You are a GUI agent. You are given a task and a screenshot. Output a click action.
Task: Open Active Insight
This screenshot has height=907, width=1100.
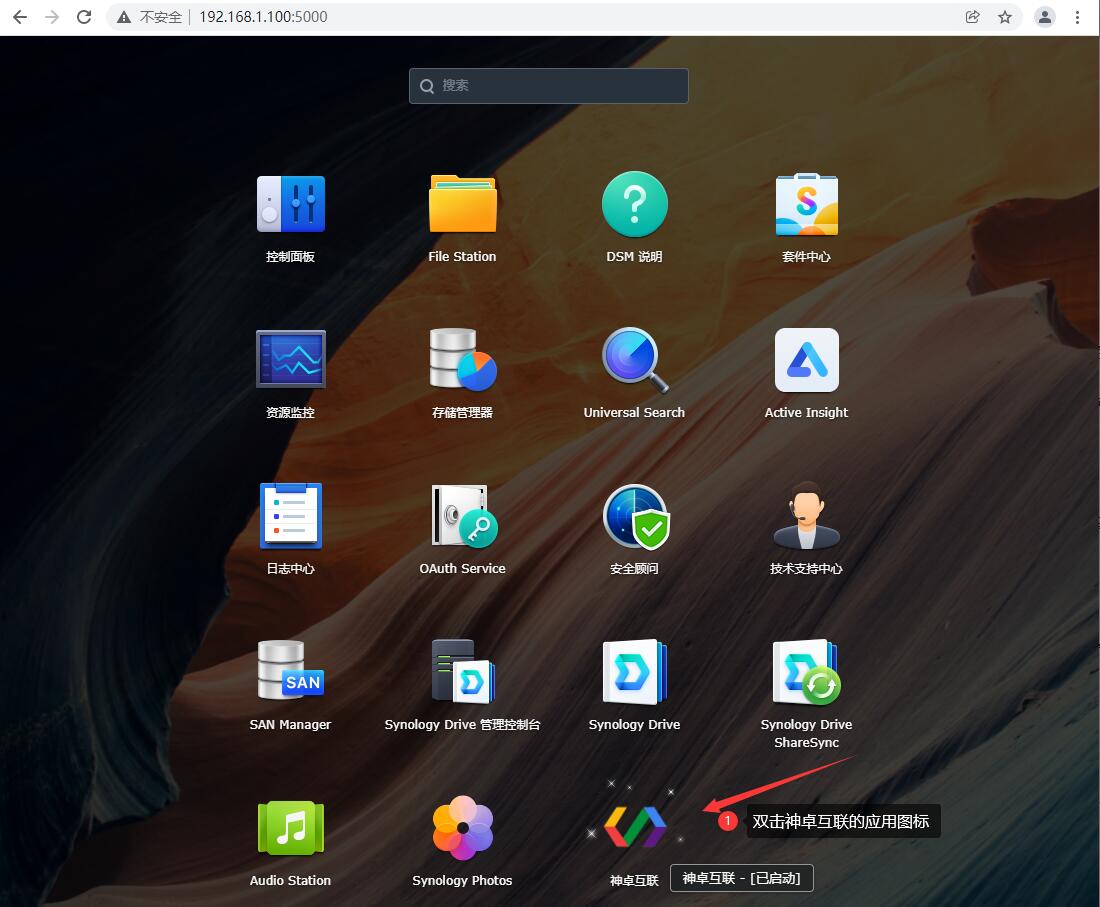(x=806, y=360)
